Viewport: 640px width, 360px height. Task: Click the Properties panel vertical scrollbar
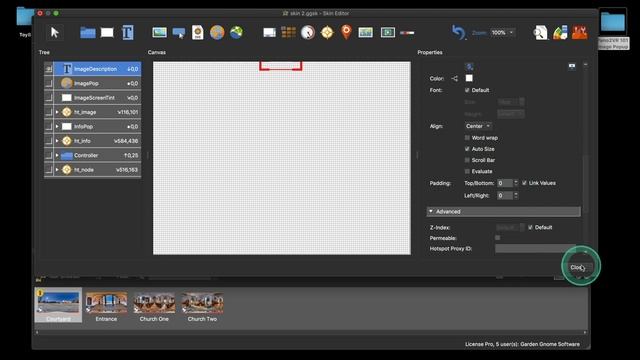585,184
